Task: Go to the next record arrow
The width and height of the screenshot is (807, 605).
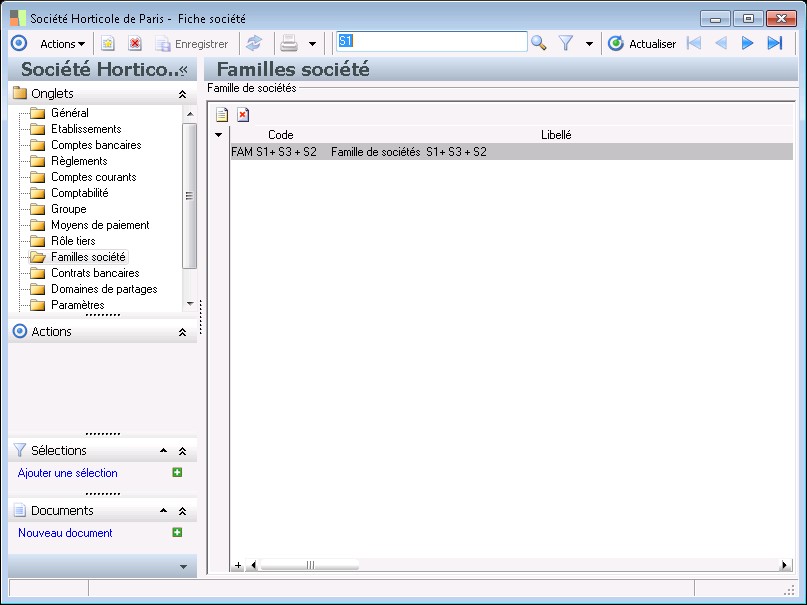Action: click(x=747, y=43)
